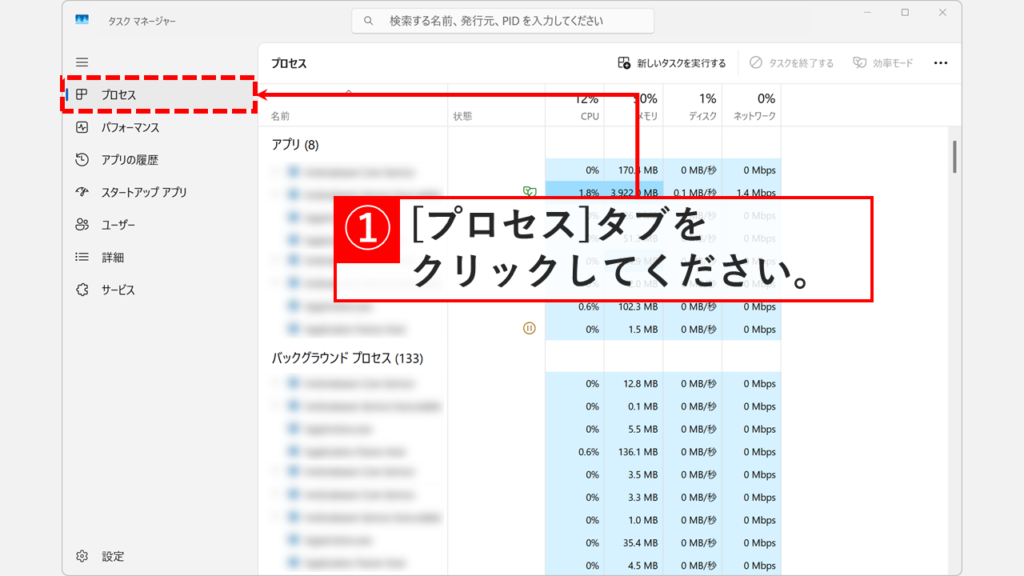This screenshot has width=1024, height=576.
Task: Click the hamburger navigation menu icon
Action: tap(84, 61)
